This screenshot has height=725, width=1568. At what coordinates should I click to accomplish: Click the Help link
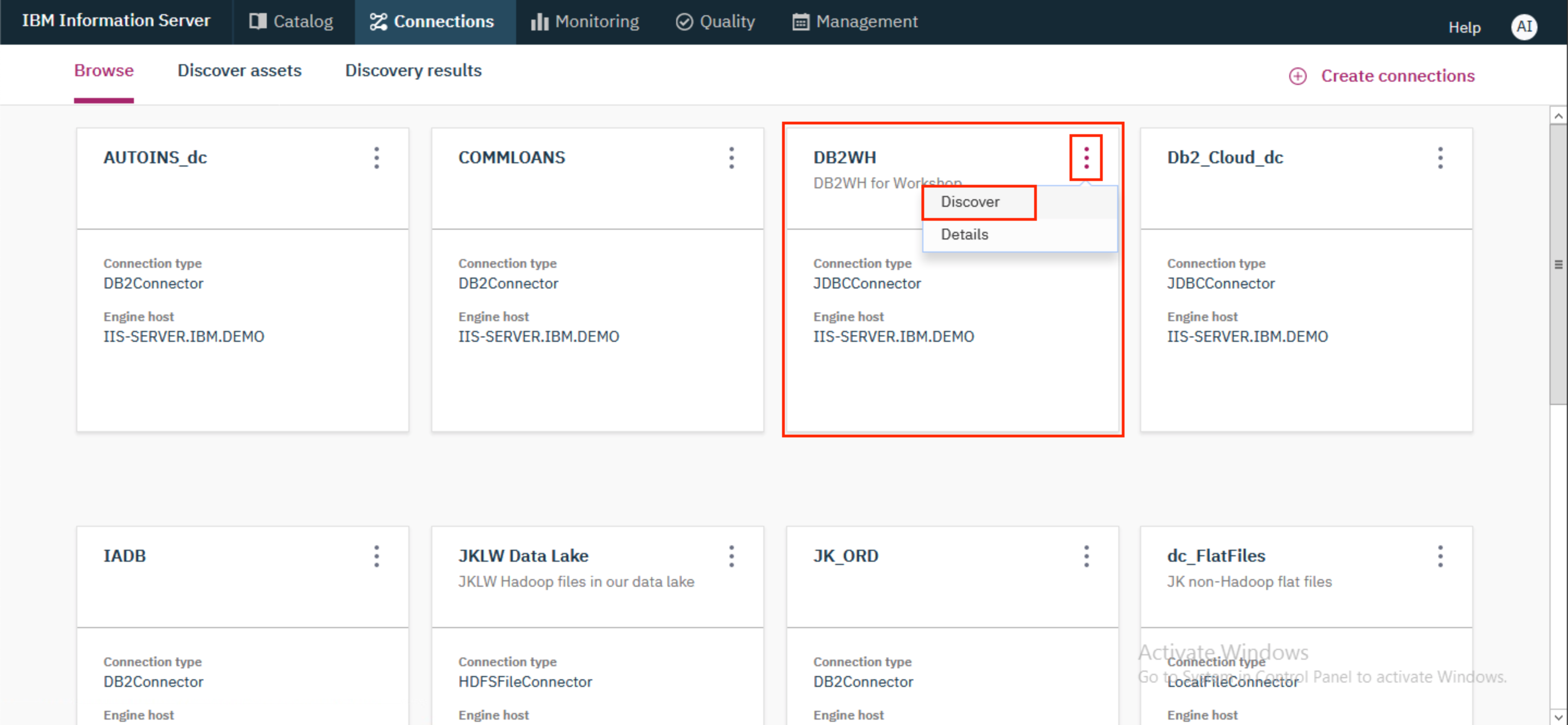click(1464, 27)
